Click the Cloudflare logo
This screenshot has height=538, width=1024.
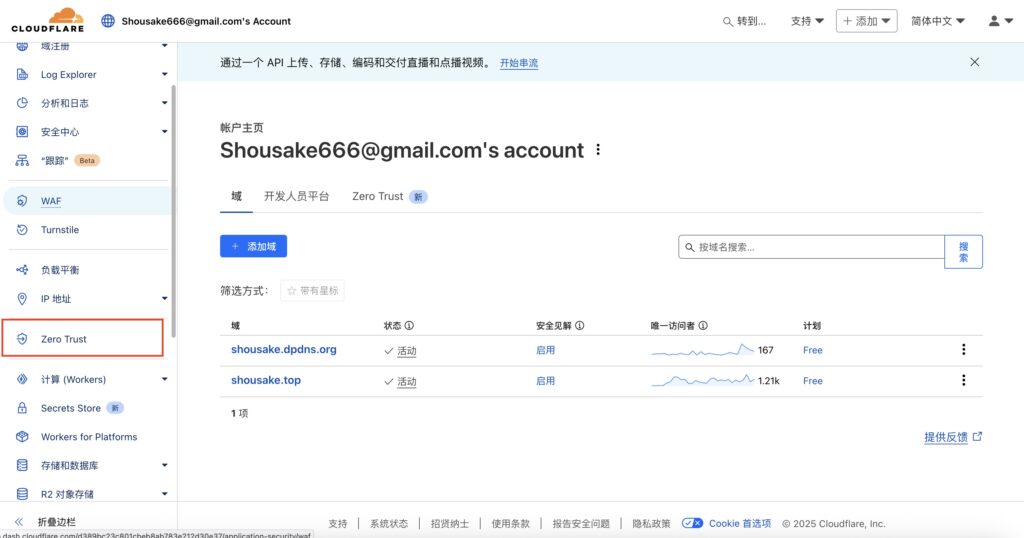(x=48, y=20)
